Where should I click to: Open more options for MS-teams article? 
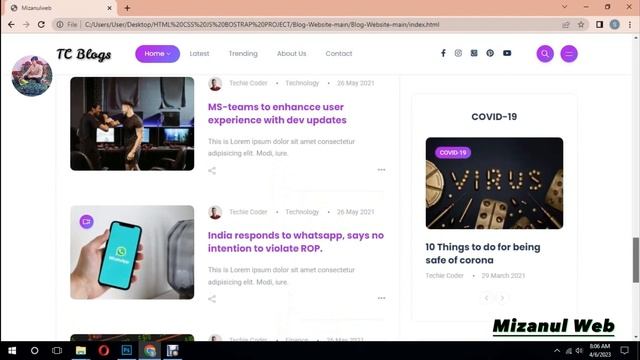pos(381,169)
